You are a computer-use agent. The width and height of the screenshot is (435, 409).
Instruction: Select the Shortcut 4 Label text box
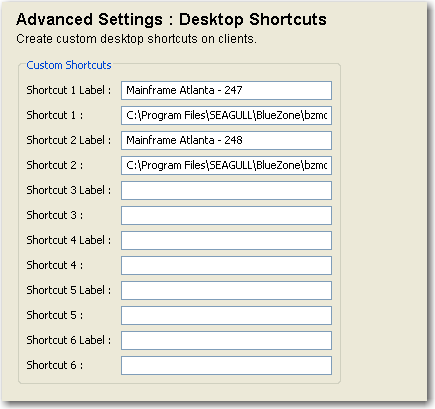(226, 240)
